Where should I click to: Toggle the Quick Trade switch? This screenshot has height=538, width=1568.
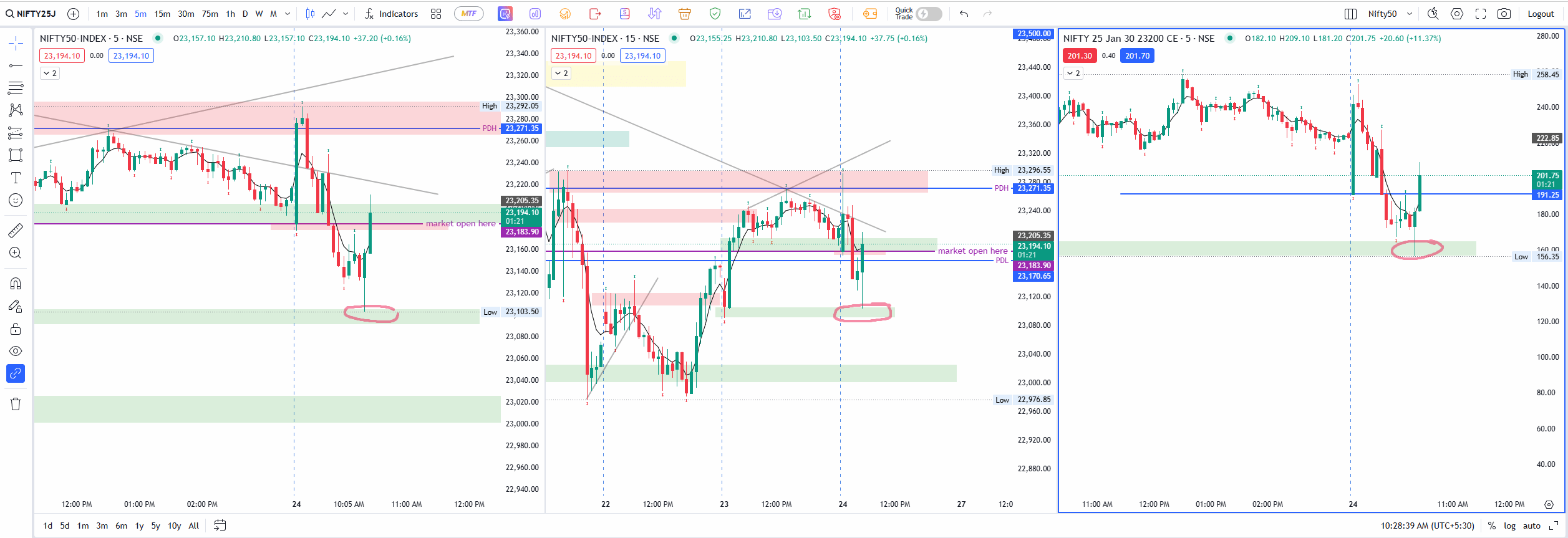pos(929,14)
